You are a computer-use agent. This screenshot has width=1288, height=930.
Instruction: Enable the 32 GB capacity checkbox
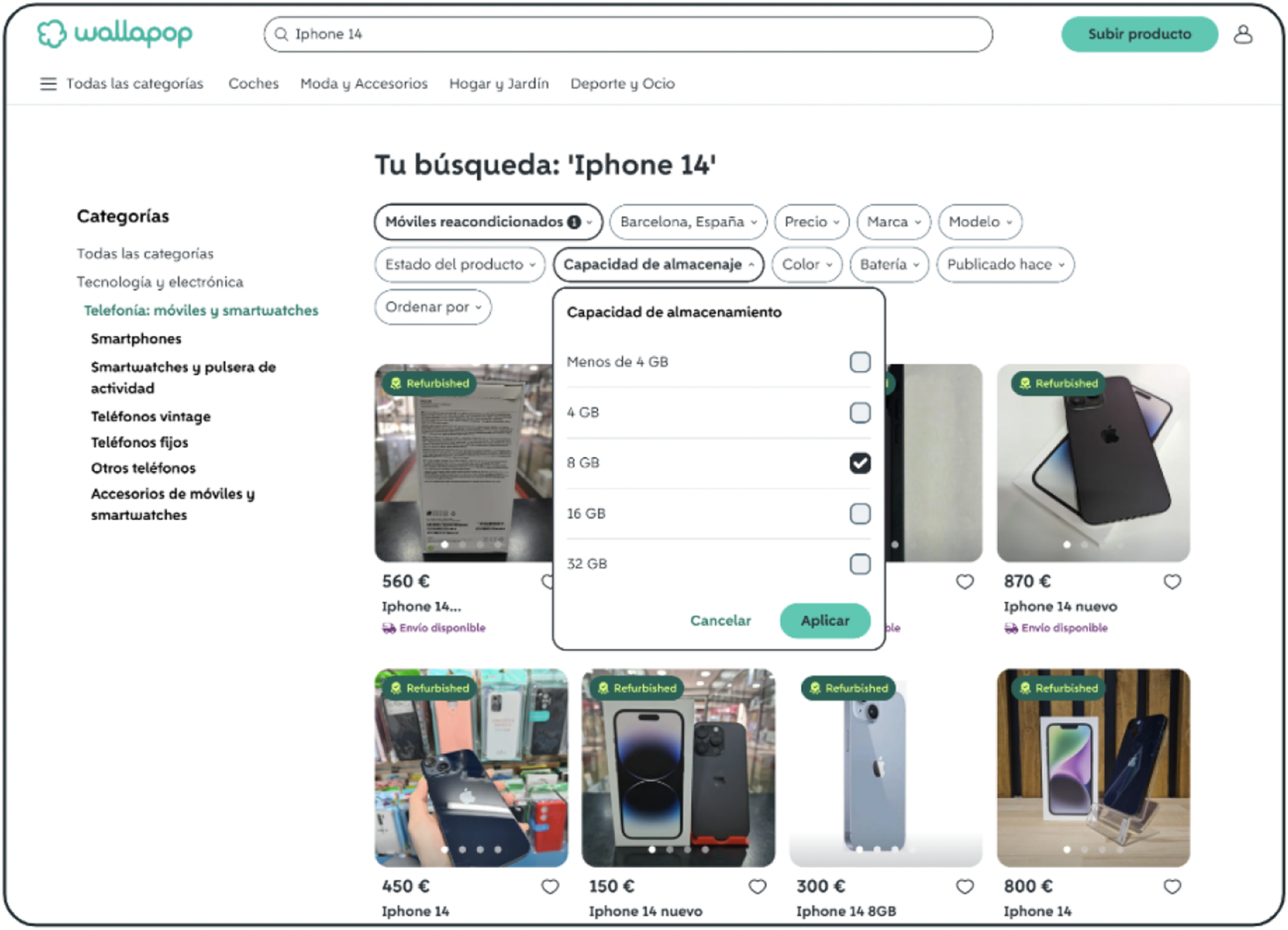point(859,564)
